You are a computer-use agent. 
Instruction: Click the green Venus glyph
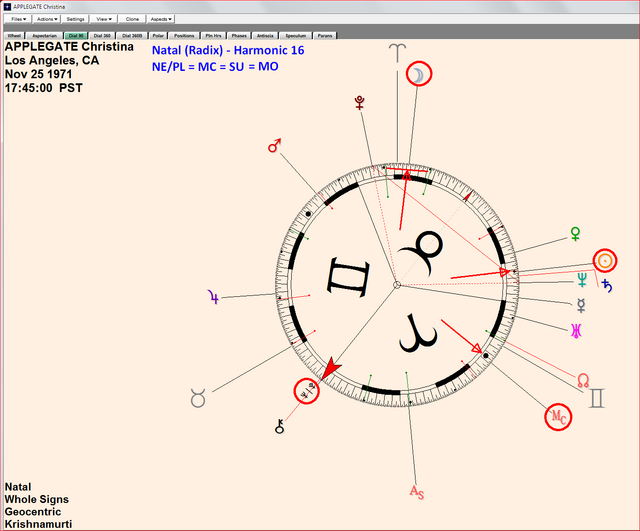click(575, 234)
